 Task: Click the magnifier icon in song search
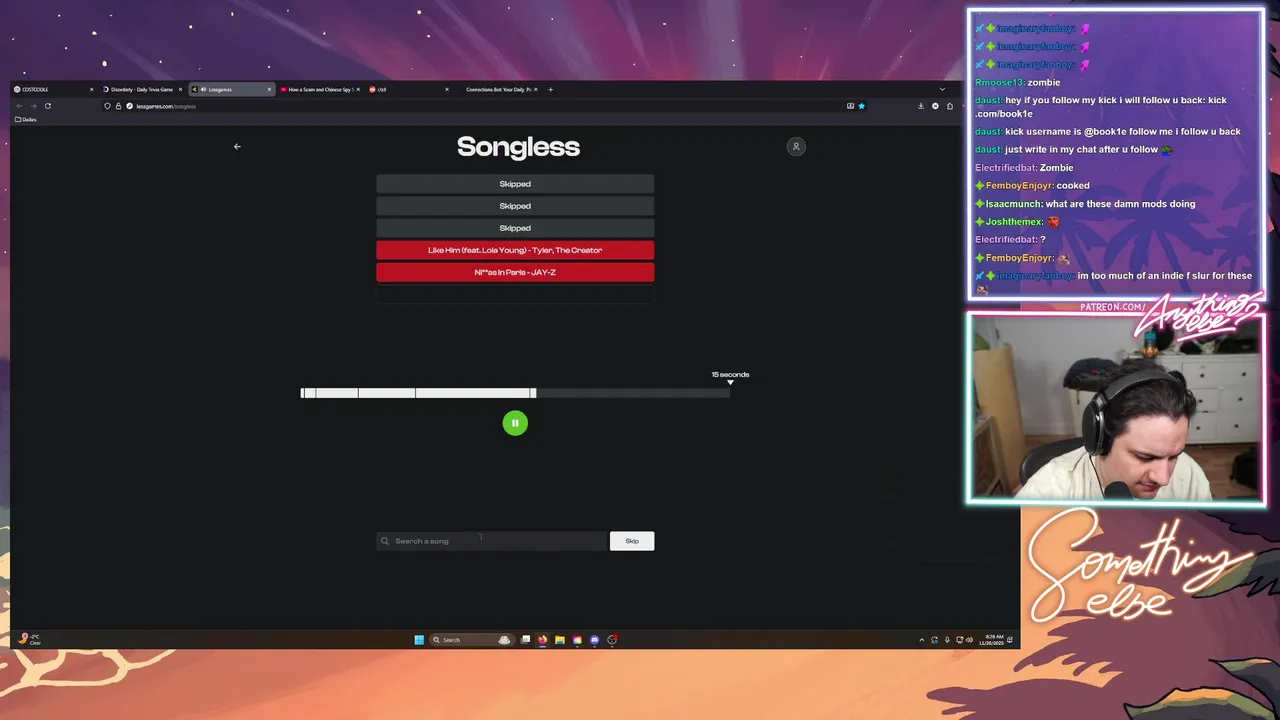(384, 541)
